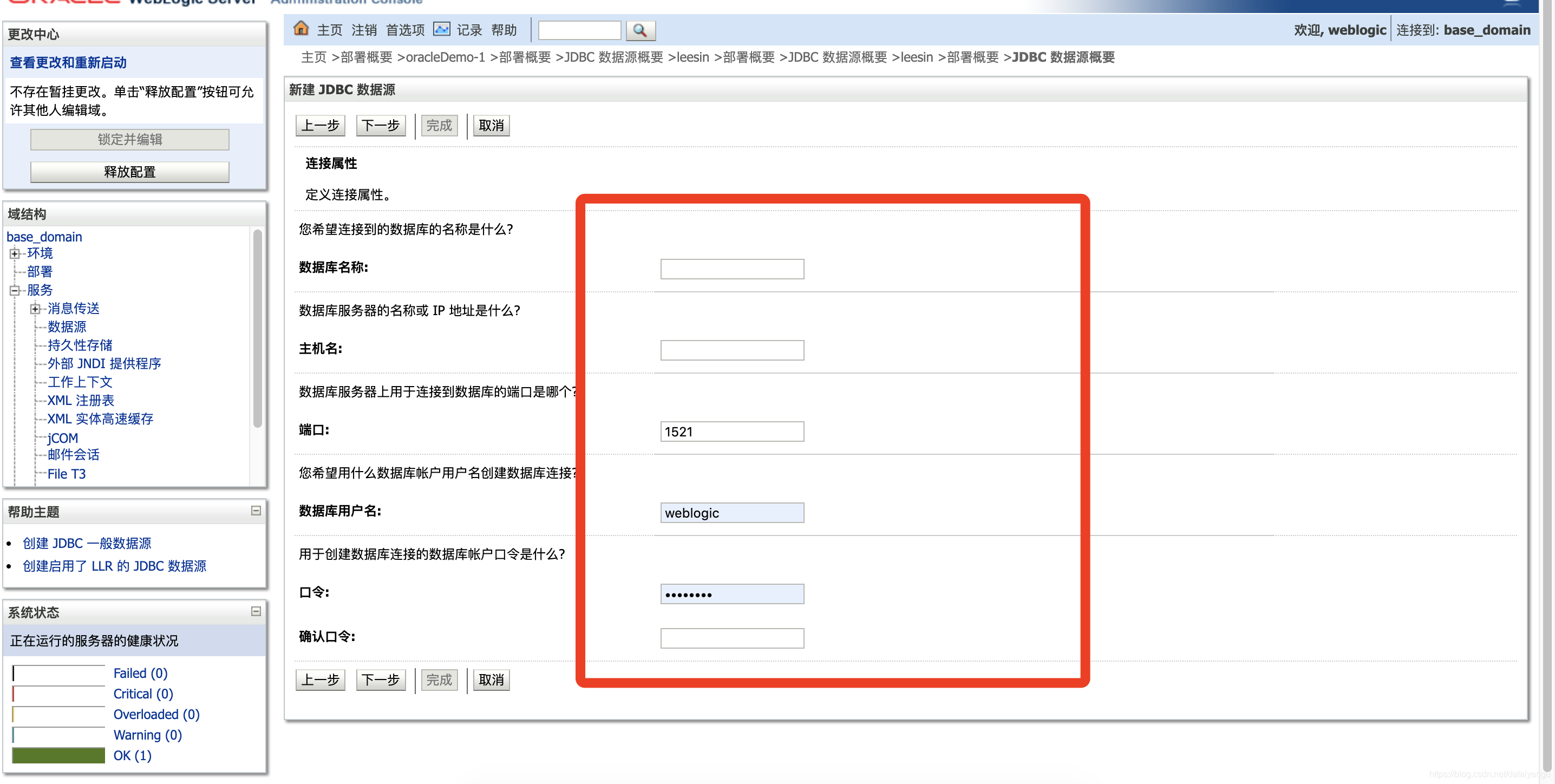This screenshot has width=1555, height=784.
Task: Open base_domain in domain structure
Action: coord(44,237)
